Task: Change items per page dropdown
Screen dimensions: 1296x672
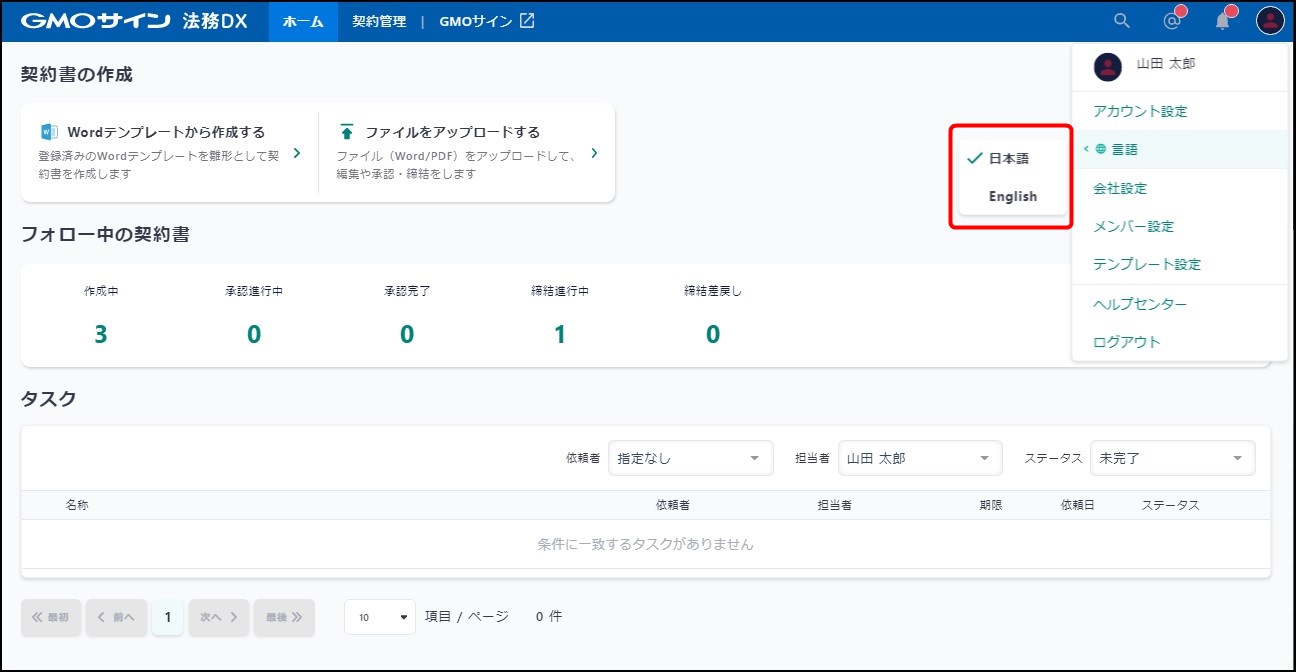Action: click(x=380, y=617)
